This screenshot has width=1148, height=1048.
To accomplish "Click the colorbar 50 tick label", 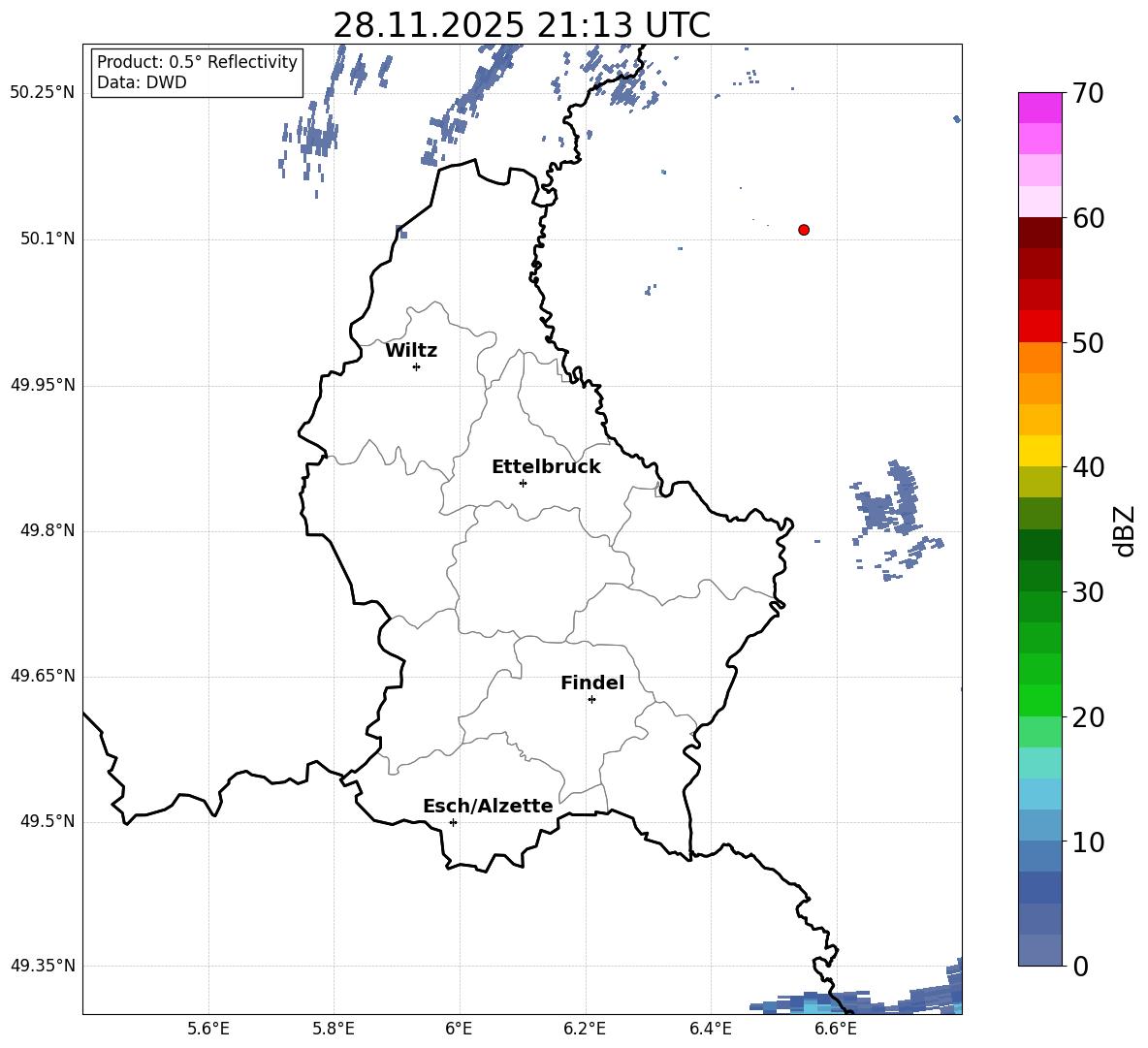I will pos(1089,342).
